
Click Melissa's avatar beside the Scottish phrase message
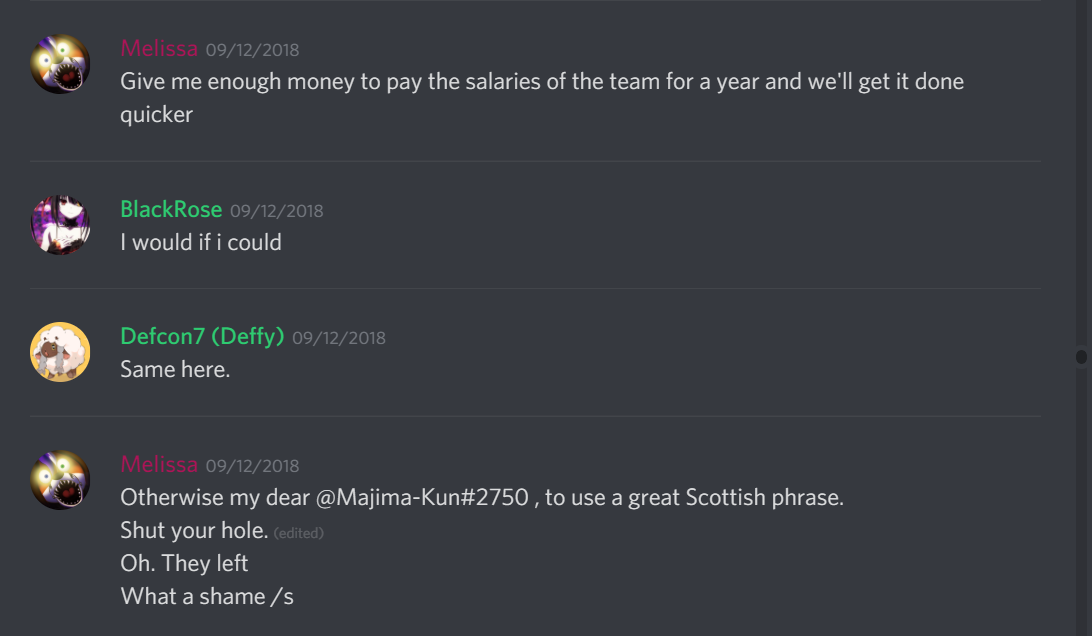[61, 480]
